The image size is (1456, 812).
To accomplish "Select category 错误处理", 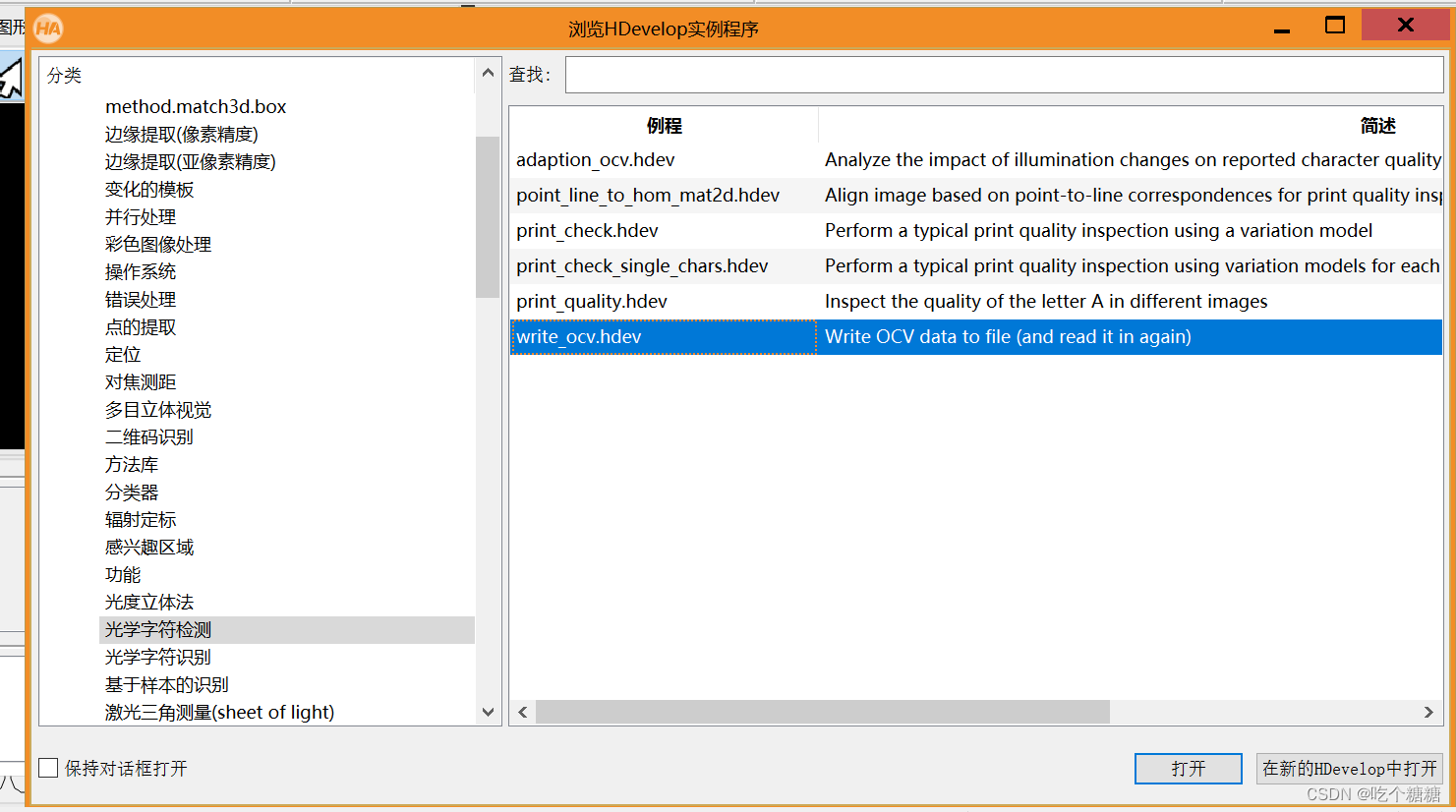I will [141, 299].
